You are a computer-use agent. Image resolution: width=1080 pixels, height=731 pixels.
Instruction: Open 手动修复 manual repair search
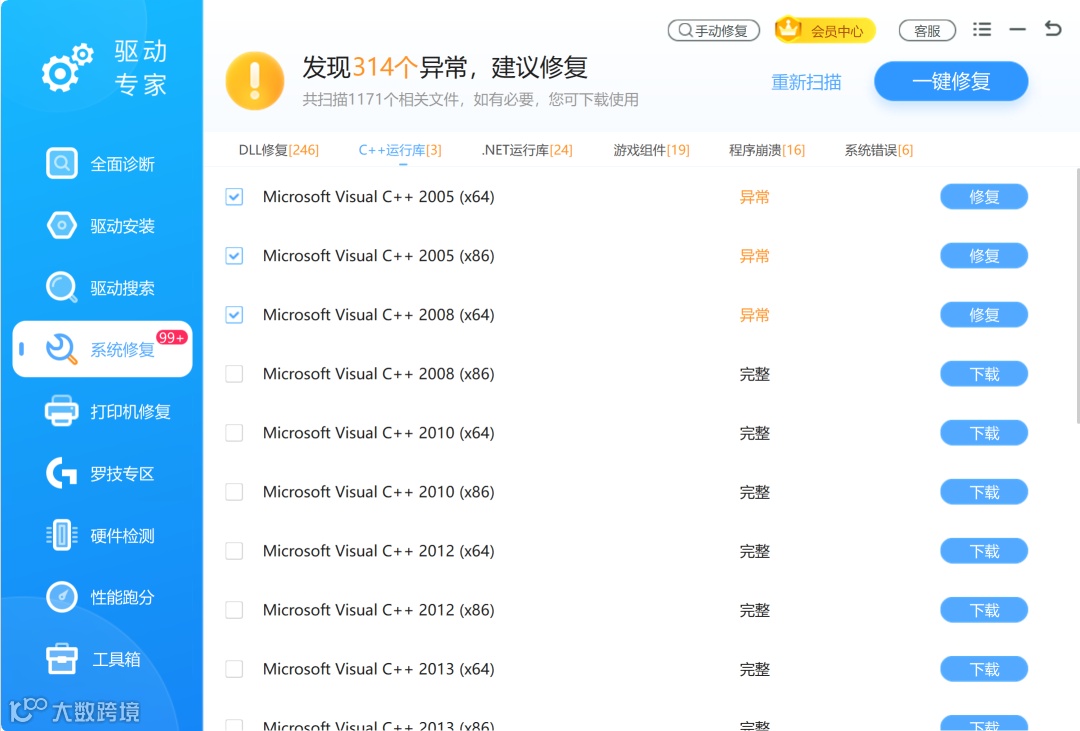714,30
